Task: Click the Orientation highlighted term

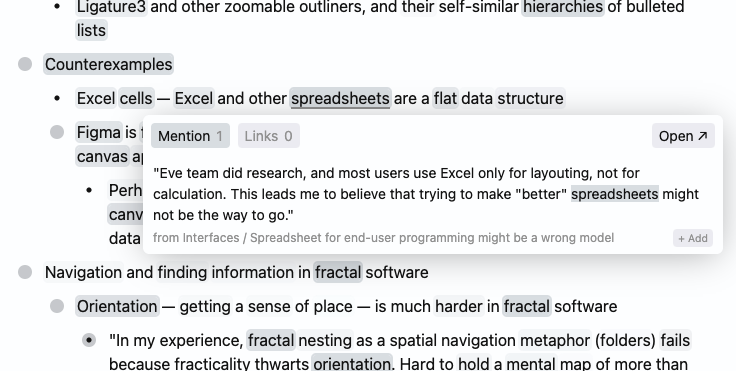Action: pyautogui.click(x=117, y=306)
